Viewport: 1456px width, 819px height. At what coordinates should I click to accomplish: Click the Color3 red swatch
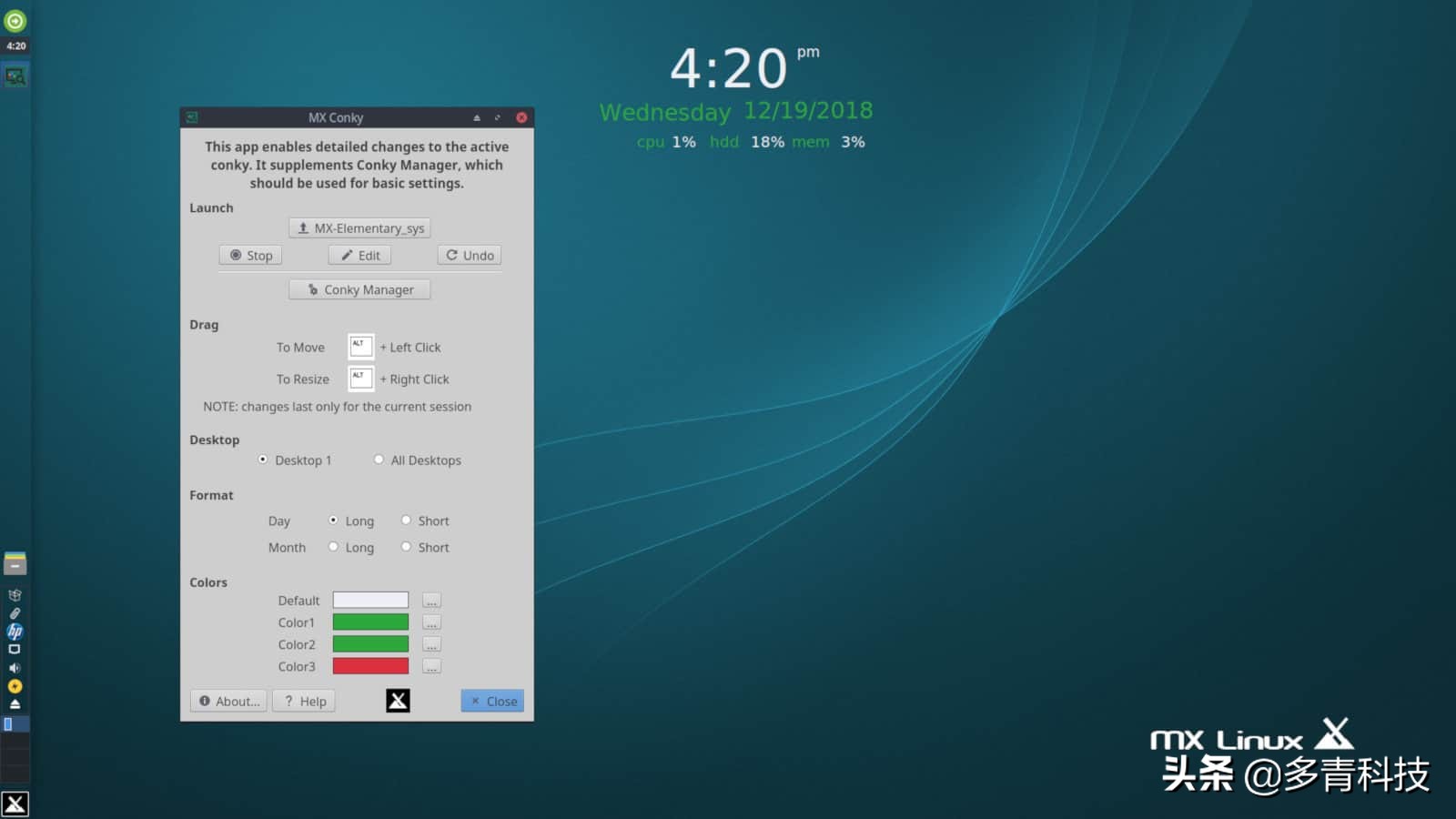[x=370, y=666]
